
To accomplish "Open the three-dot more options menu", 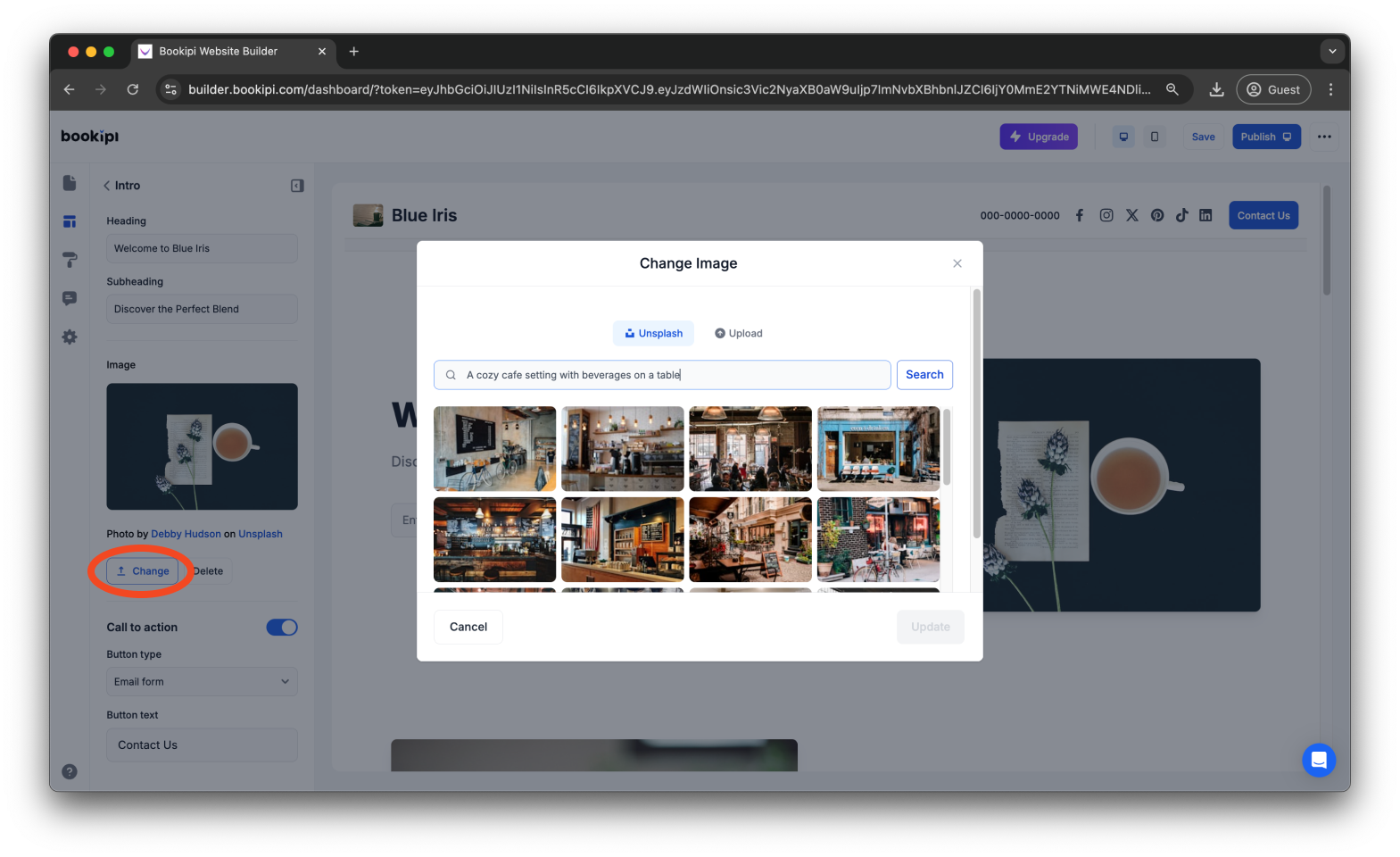I will tap(1324, 137).
